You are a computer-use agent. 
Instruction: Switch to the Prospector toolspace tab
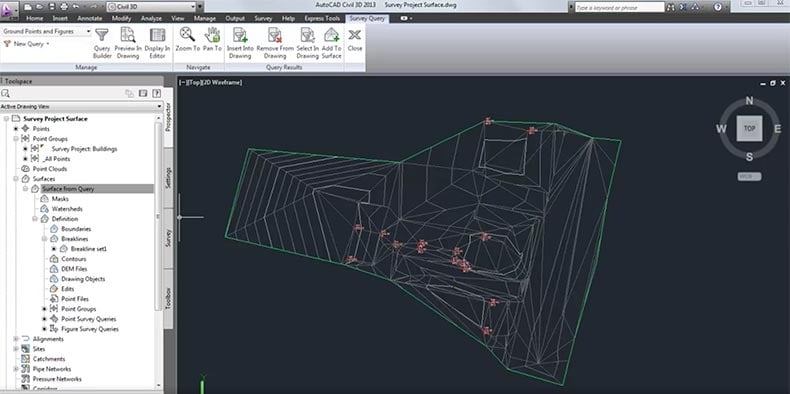pos(168,117)
